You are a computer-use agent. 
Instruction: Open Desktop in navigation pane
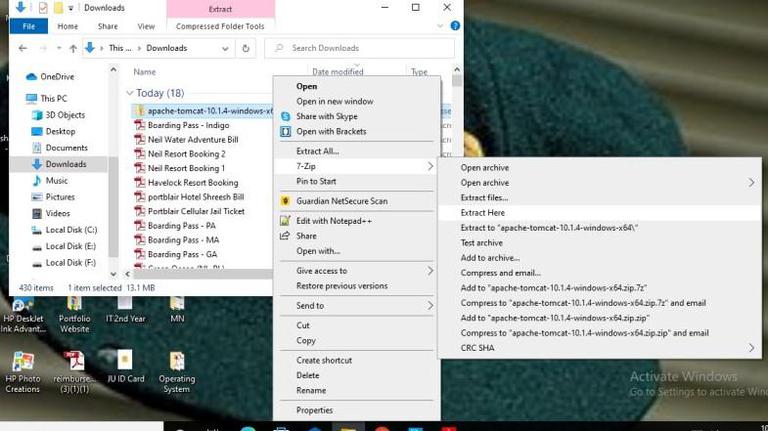pyautogui.click(x=60, y=131)
